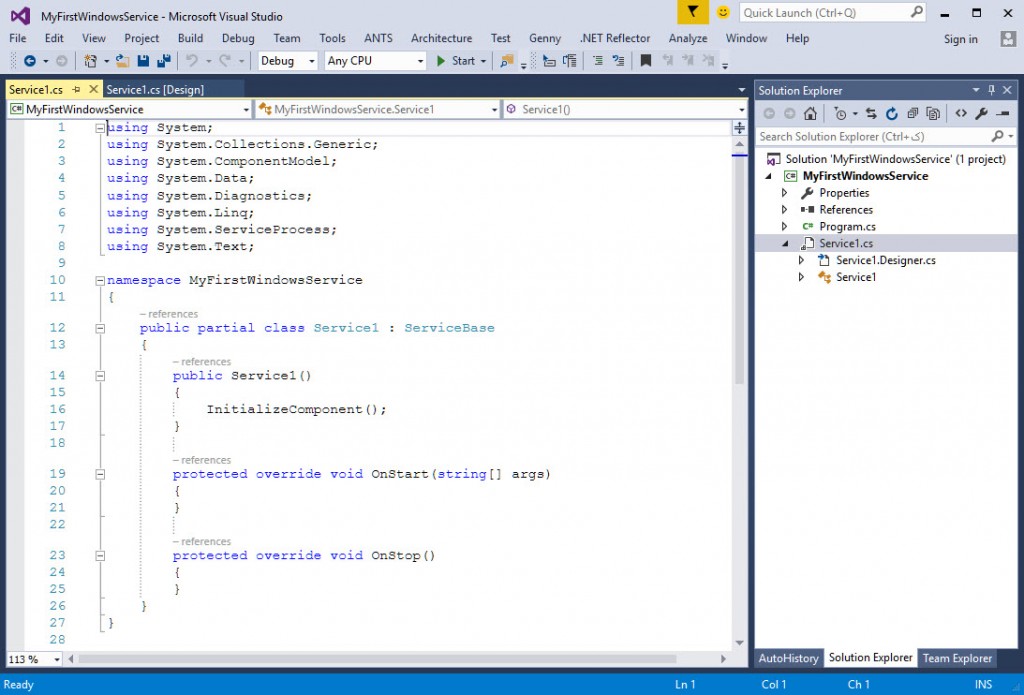
Task: Click the Collapse All icon in Solution Explorer
Action: pos(912,114)
